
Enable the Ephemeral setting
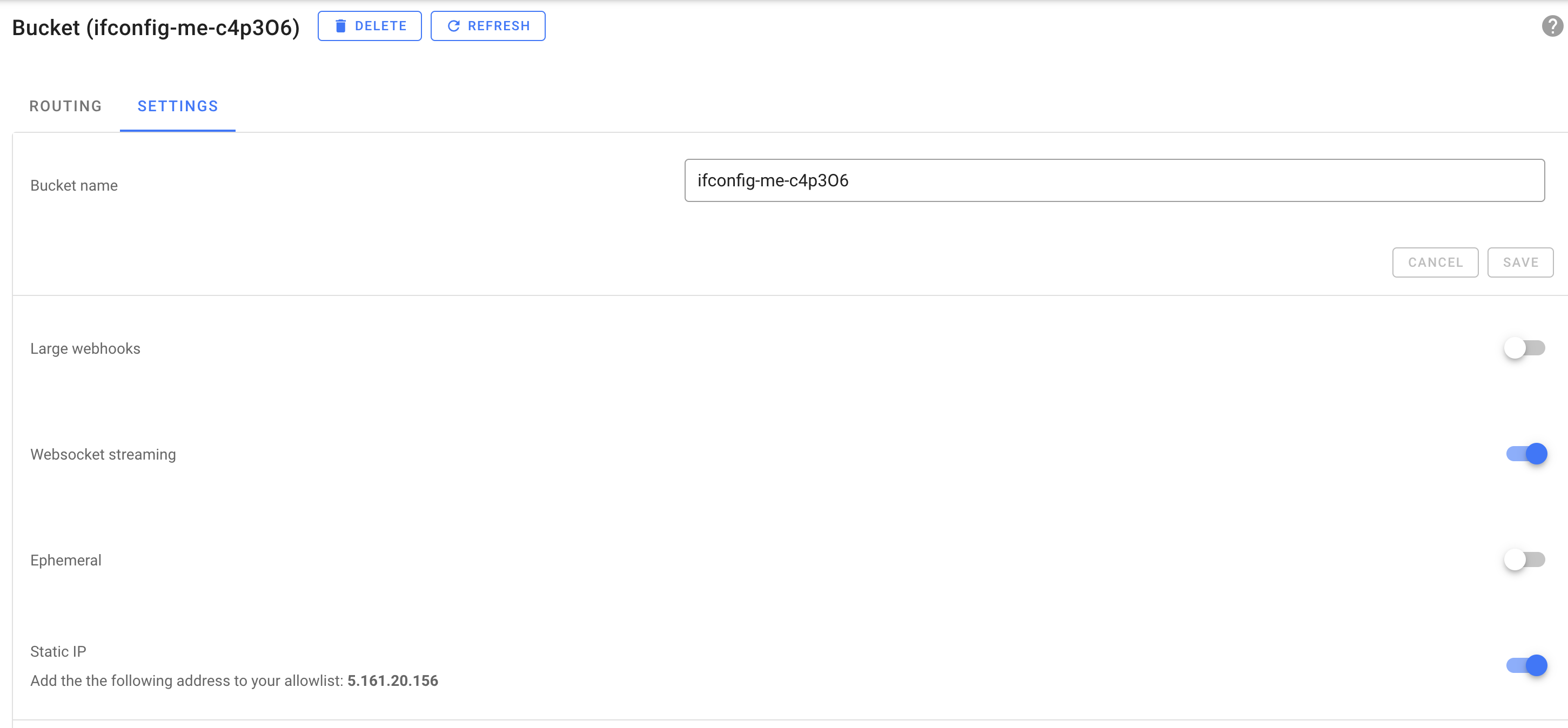(x=1525, y=560)
